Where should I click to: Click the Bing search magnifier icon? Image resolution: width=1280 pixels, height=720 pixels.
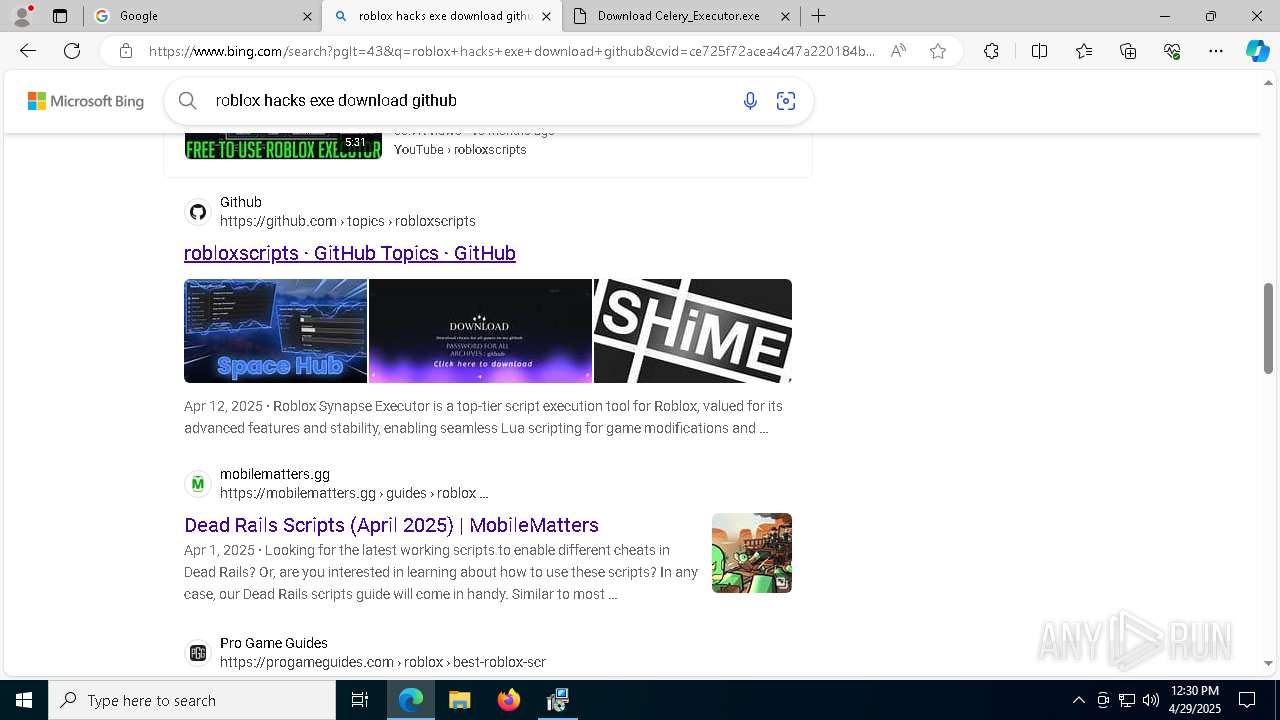click(x=187, y=100)
